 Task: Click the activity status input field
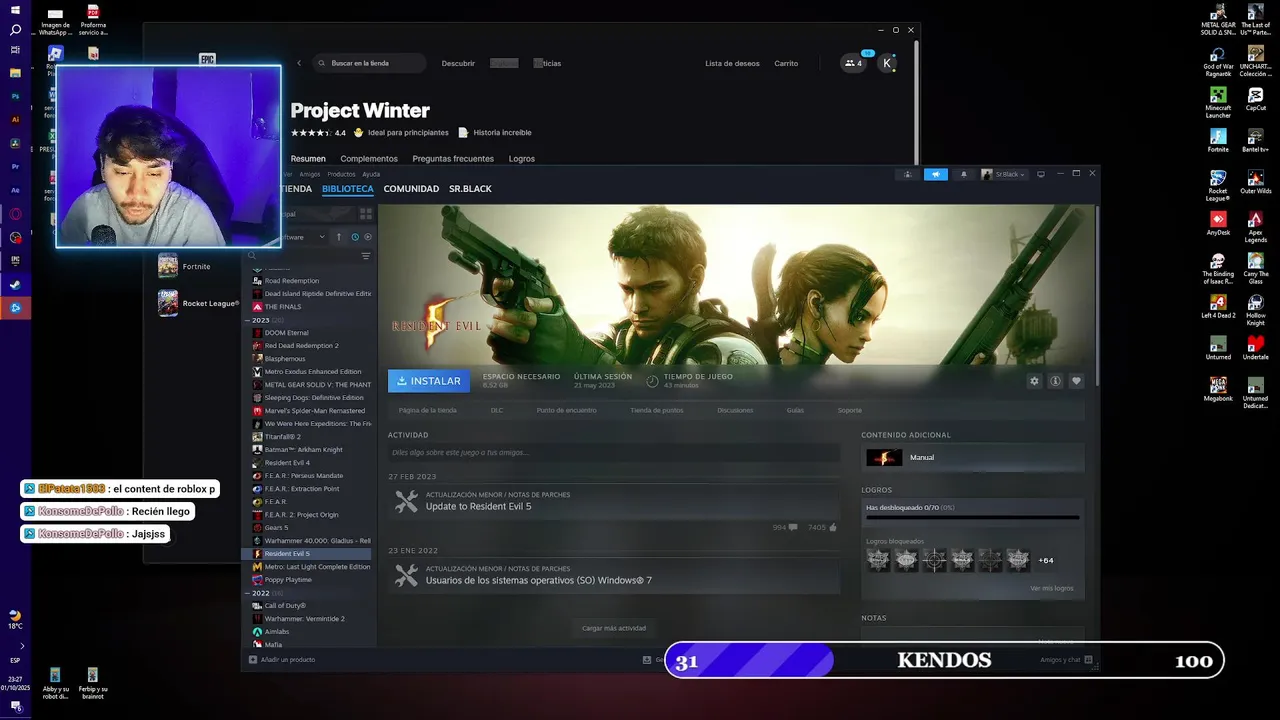(x=613, y=453)
